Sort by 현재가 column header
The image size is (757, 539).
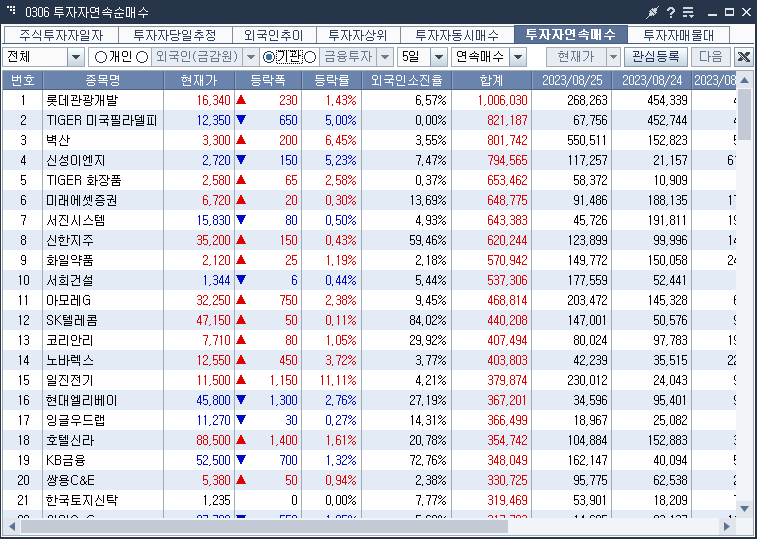(199, 80)
